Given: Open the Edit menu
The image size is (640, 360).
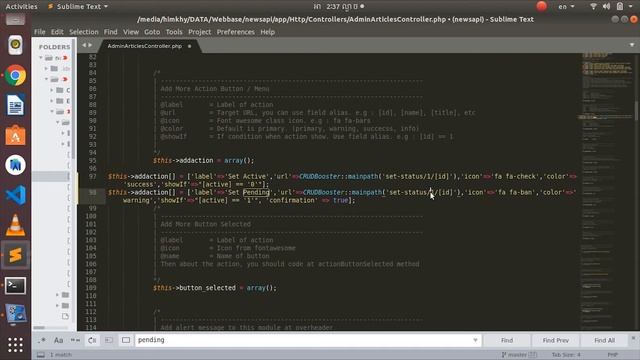Looking at the screenshot, I should click(x=57, y=32).
